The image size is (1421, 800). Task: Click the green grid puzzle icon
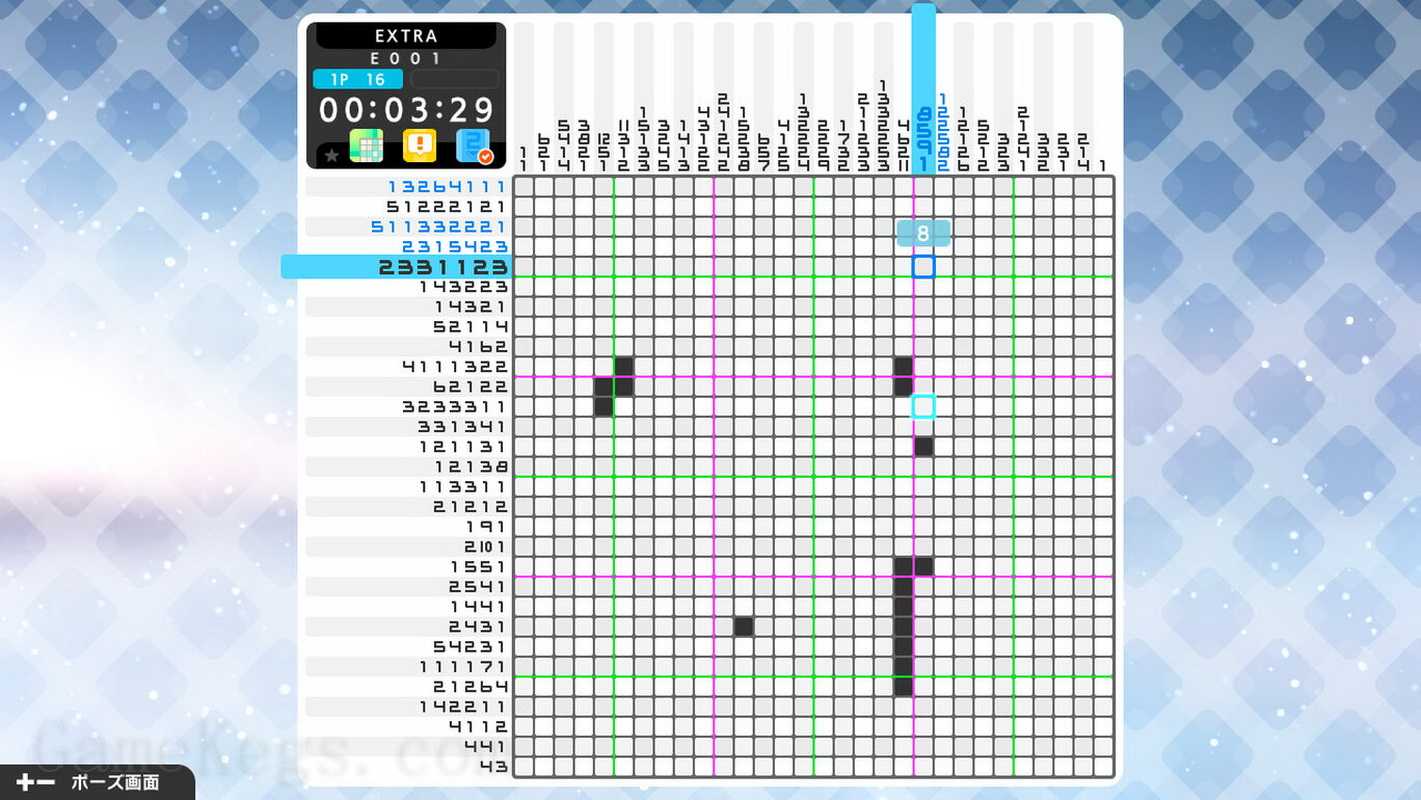point(366,146)
